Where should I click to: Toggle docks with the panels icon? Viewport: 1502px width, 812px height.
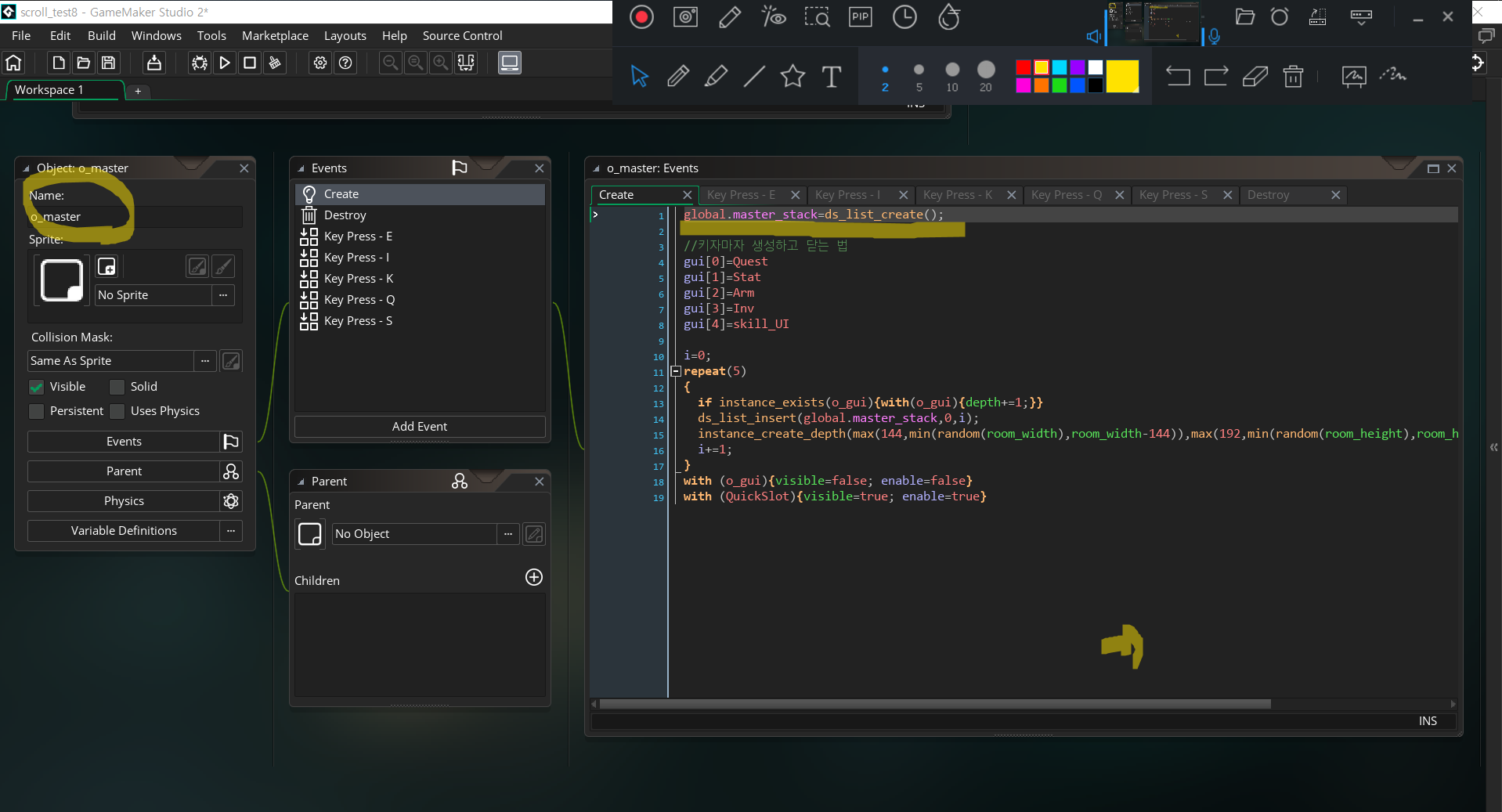[466, 63]
